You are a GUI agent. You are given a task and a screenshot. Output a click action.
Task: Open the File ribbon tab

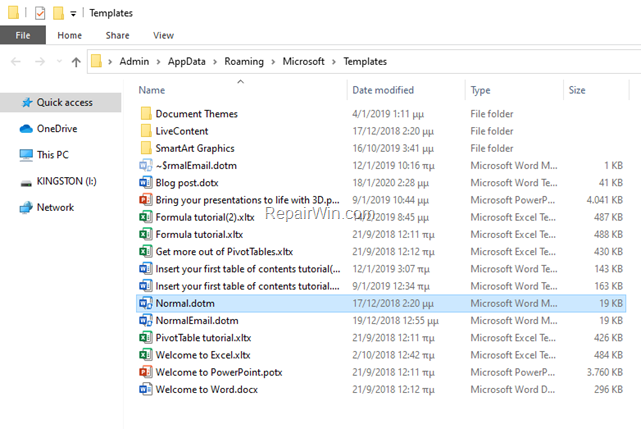point(23,35)
